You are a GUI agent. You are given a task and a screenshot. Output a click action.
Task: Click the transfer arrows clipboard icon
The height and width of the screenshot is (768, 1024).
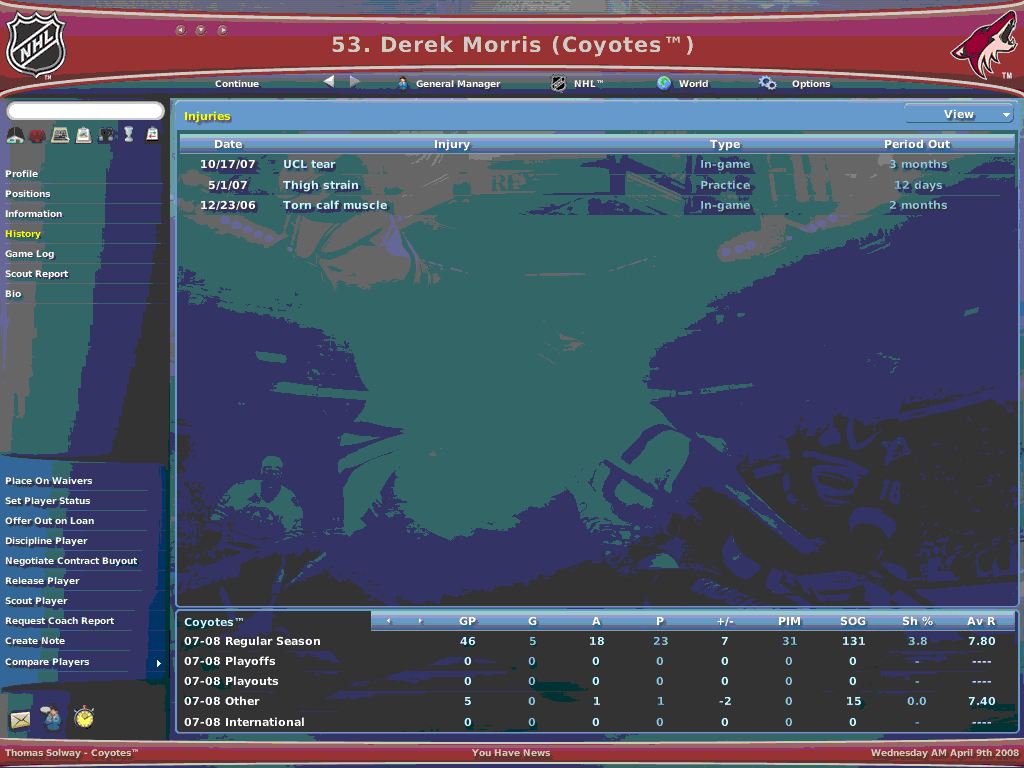point(152,134)
